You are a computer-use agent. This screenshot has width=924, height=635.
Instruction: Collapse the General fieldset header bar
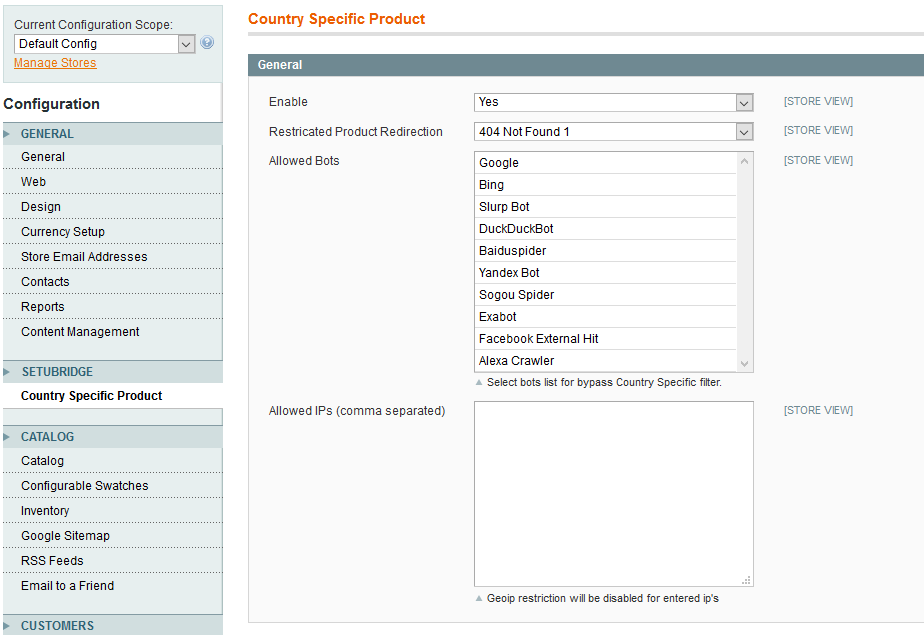click(585, 65)
